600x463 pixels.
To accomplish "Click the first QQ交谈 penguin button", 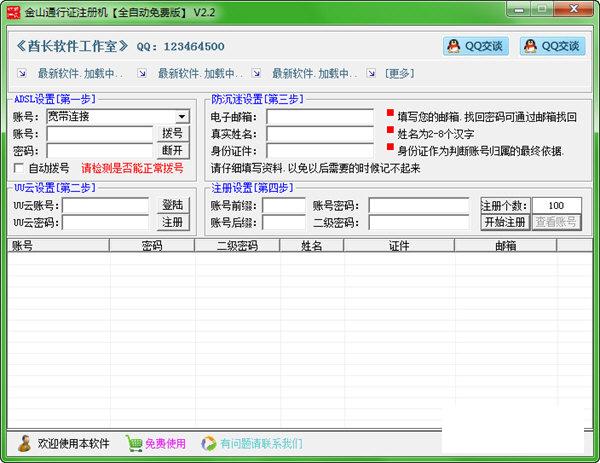I will 474,46.
